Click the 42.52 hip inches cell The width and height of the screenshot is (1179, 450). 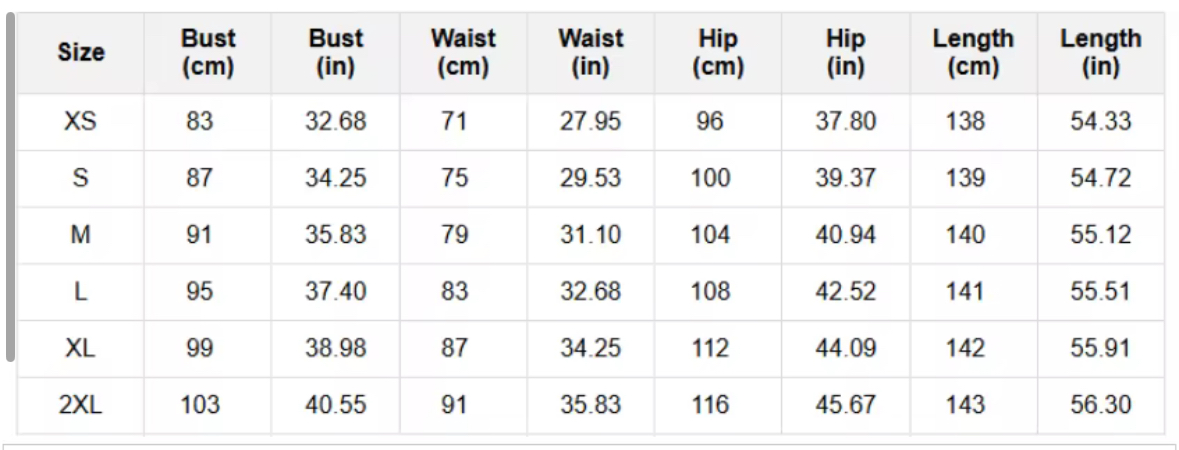tap(846, 292)
